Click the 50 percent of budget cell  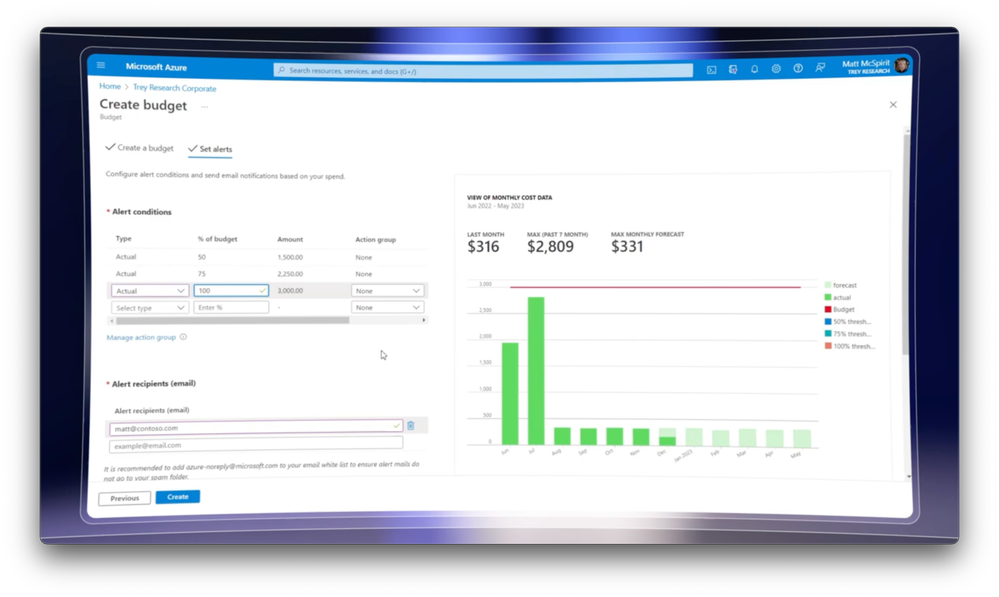[201, 257]
